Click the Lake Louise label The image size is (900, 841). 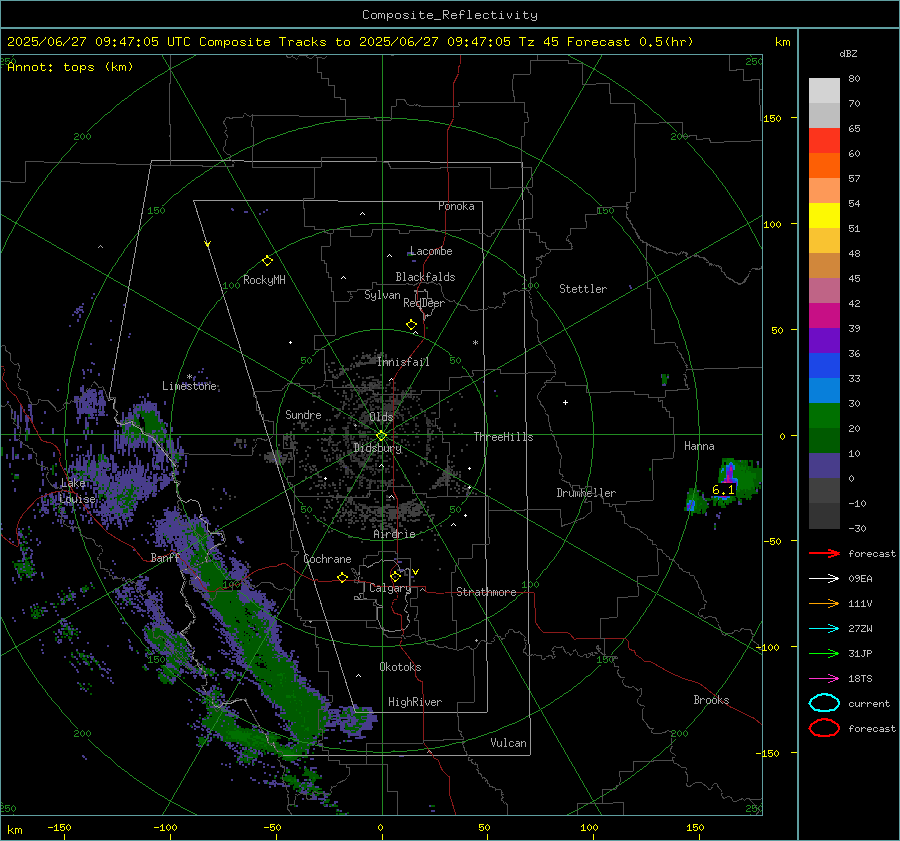pos(77,491)
